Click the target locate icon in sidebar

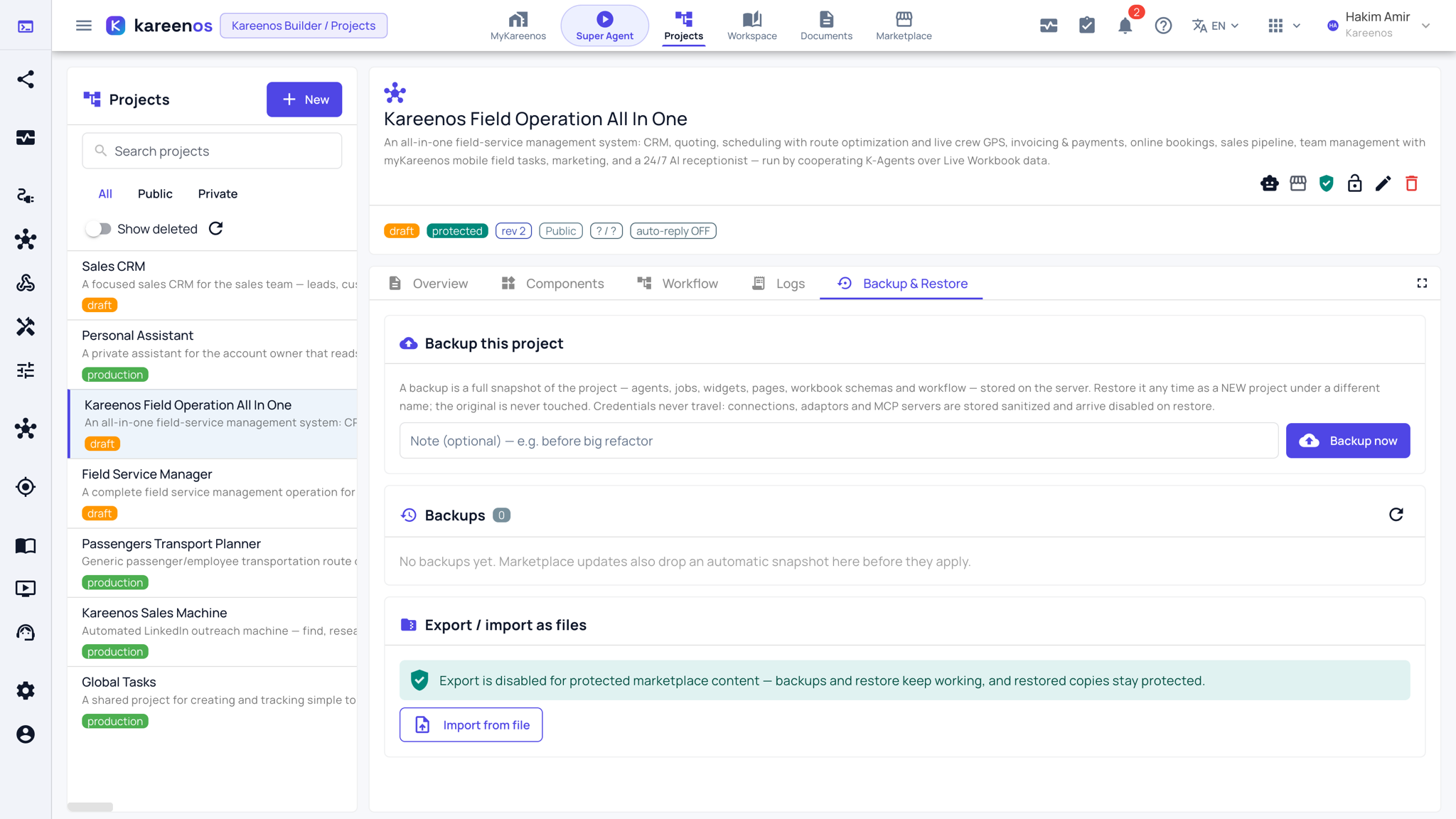26,487
